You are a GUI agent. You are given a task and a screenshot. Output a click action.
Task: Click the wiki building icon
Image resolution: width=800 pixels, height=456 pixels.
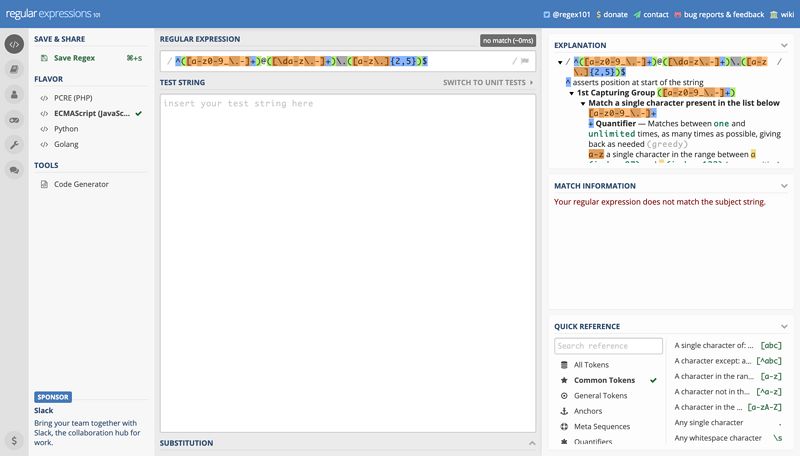tap(773, 15)
